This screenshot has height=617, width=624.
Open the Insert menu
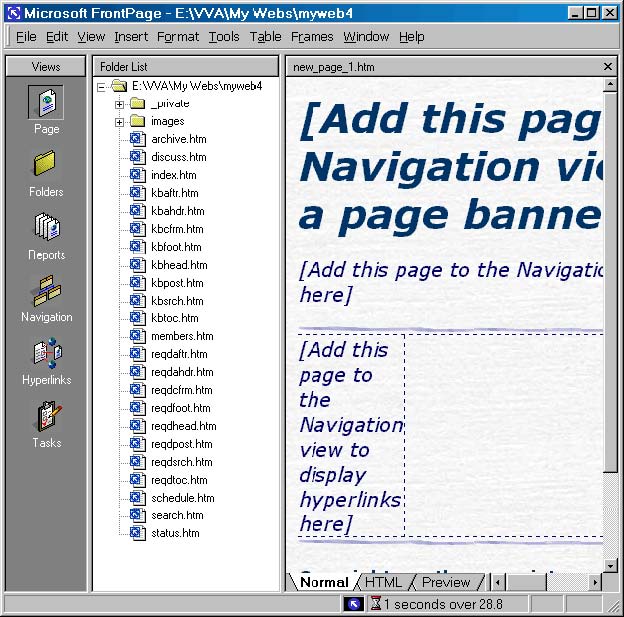tap(131, 37)
